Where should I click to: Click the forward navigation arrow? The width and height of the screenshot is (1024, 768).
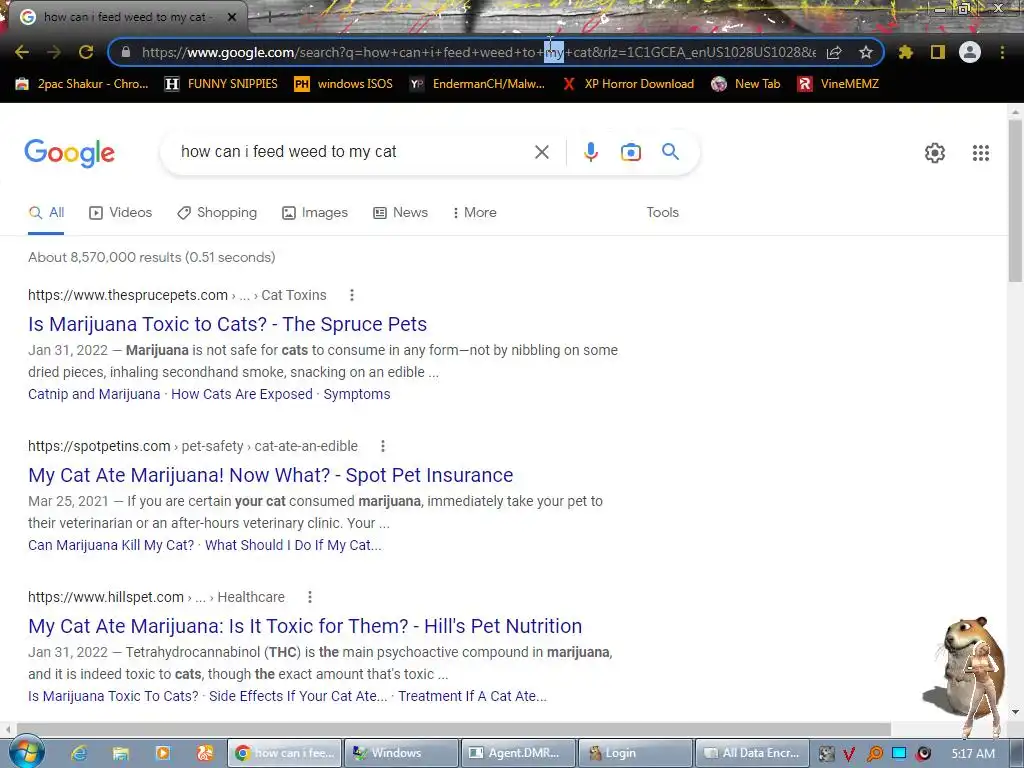tap(54, 52)
